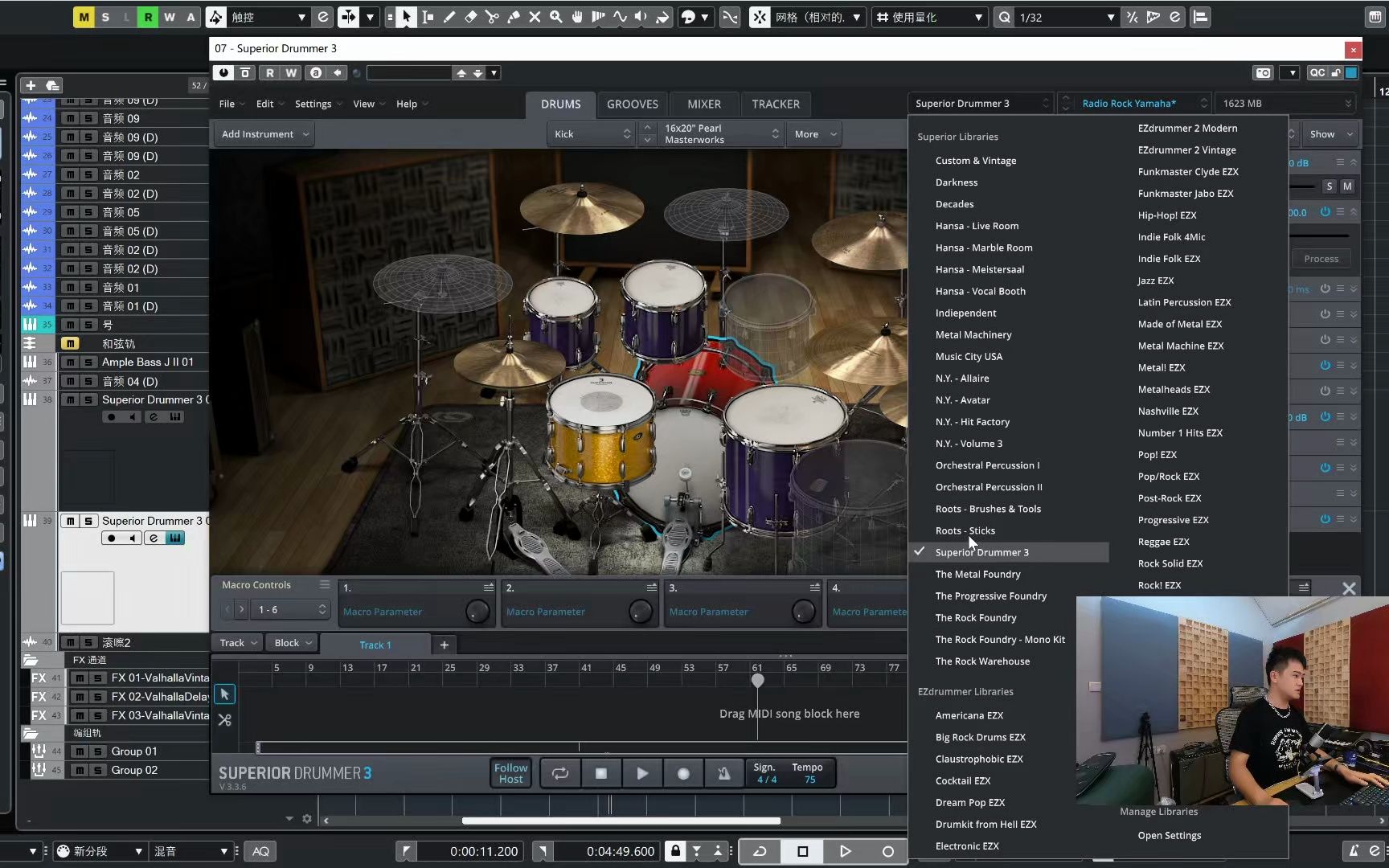Open the Track dropdown in song track
The width and height of the screenshot is (1389, 868).
238,643
